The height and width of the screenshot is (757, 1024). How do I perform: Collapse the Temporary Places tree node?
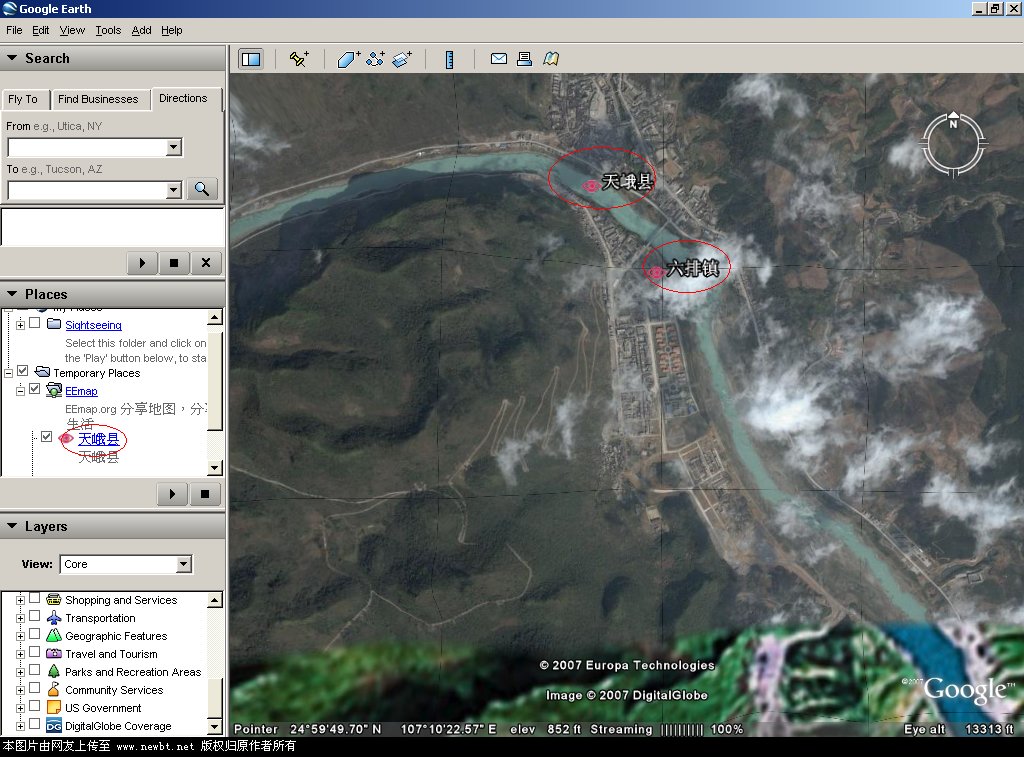(x=8, y=373)
